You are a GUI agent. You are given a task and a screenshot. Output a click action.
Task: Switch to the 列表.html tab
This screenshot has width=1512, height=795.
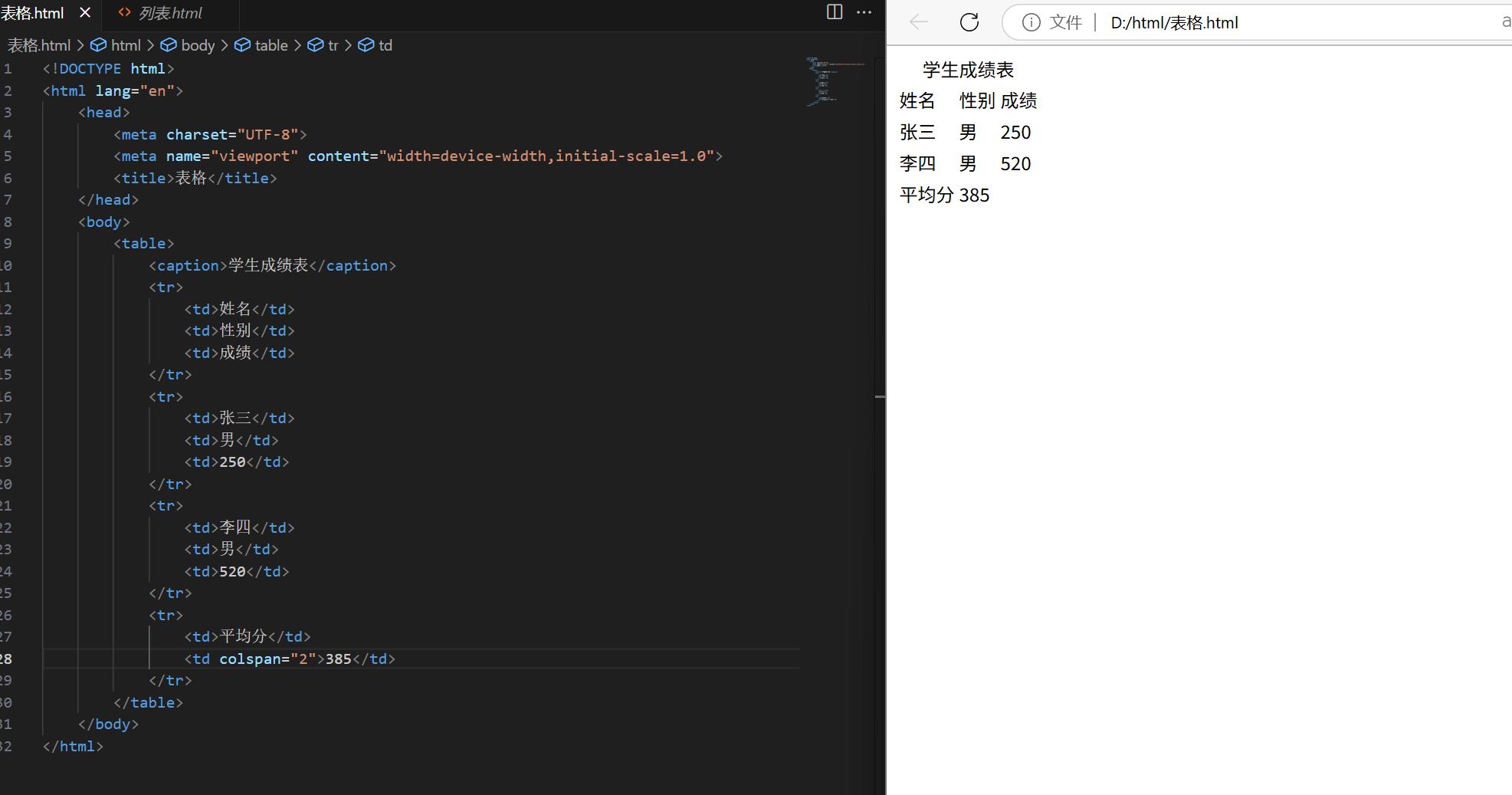tap(170, 13)
